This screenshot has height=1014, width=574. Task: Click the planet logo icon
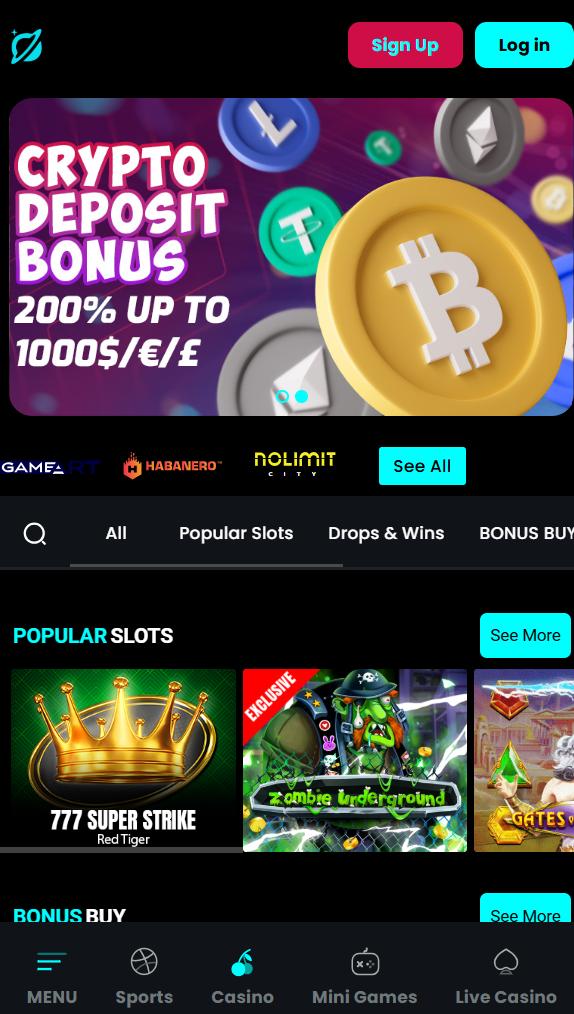[x=27, y=46]
